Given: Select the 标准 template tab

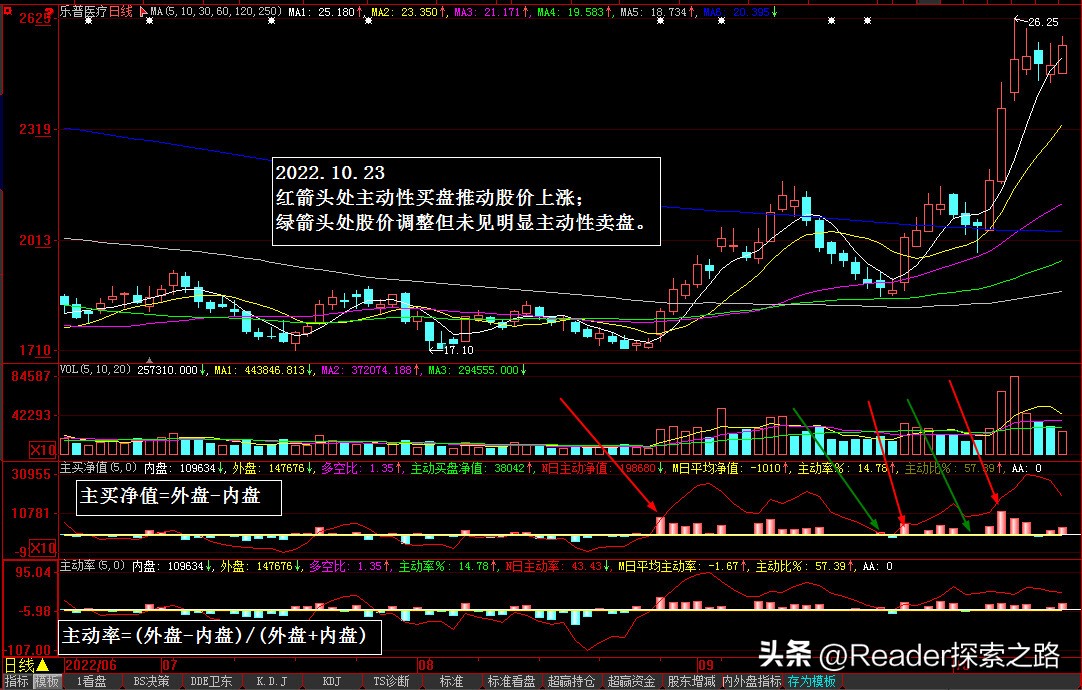Looking at the screenshot, I should (451, 682).
